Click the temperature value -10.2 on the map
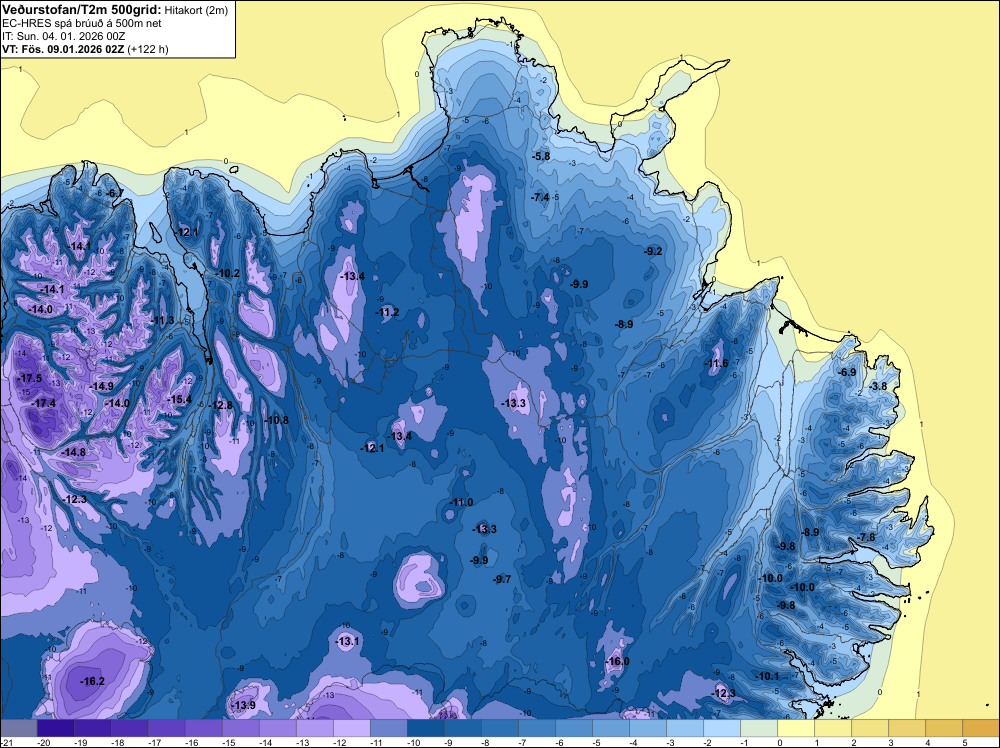The image size is (1000, 748). (228, 274)
